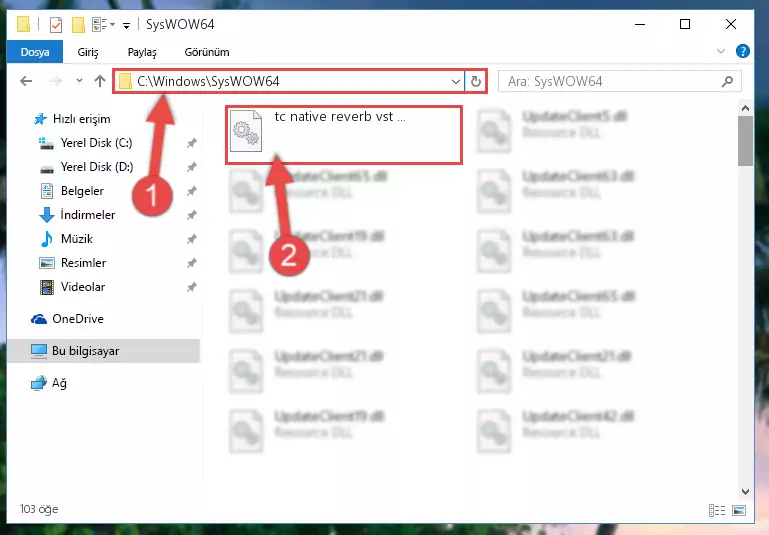Click the Resimler picture icon
Viewport: 769px width, 535px height.
[x=47, y=263]
